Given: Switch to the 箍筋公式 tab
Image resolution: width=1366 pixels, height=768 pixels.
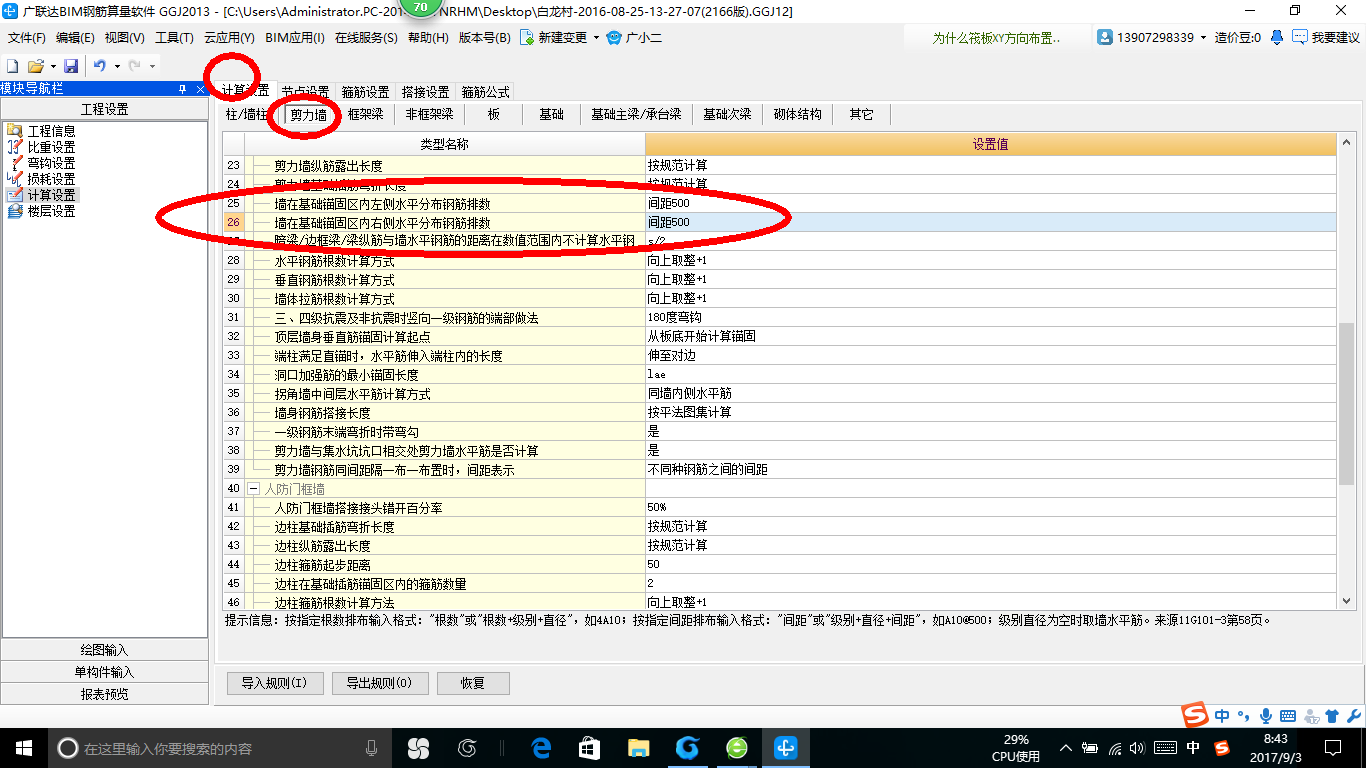Looking at the screenshot, I should (486, 91).
